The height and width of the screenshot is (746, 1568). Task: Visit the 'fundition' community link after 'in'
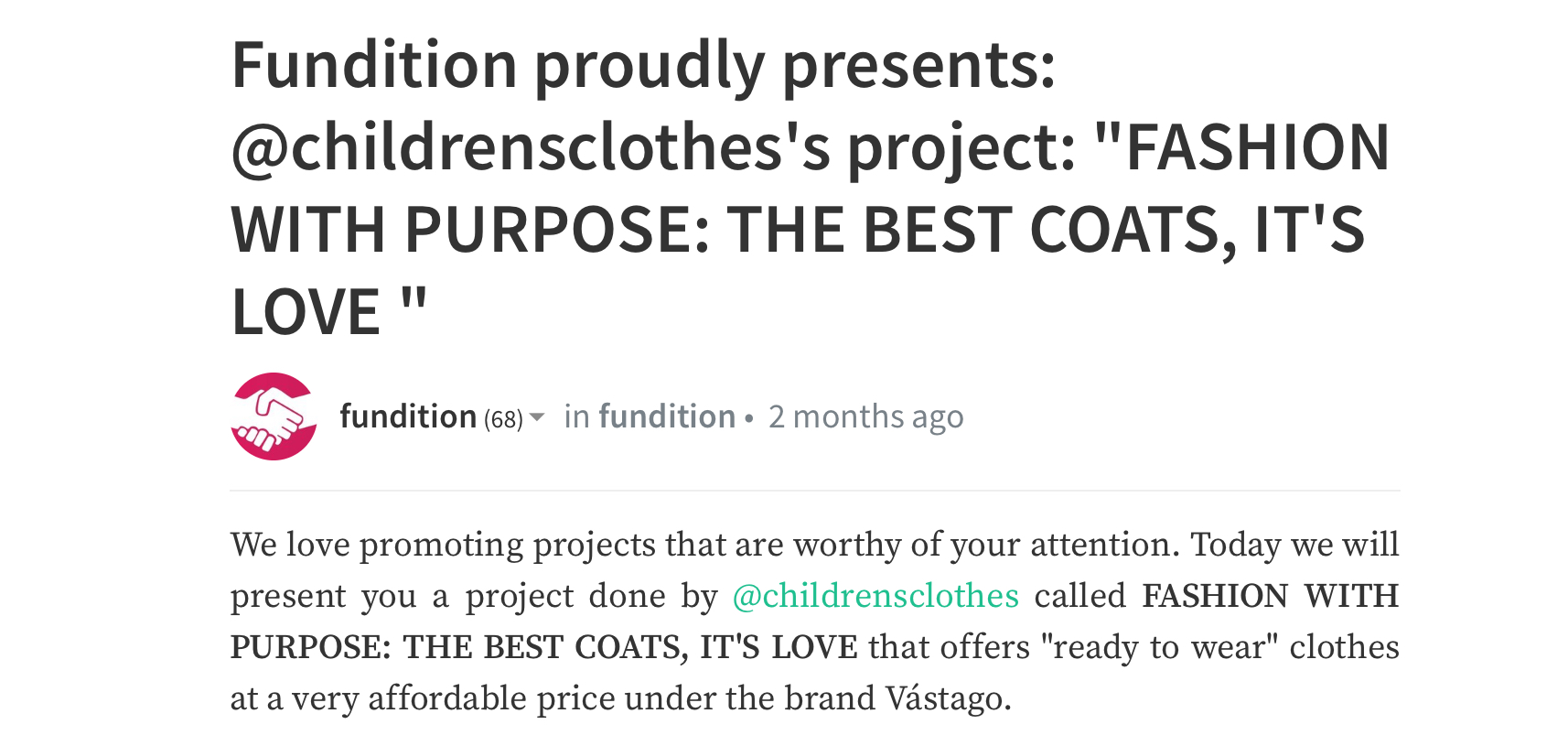[x=667, y=416]
